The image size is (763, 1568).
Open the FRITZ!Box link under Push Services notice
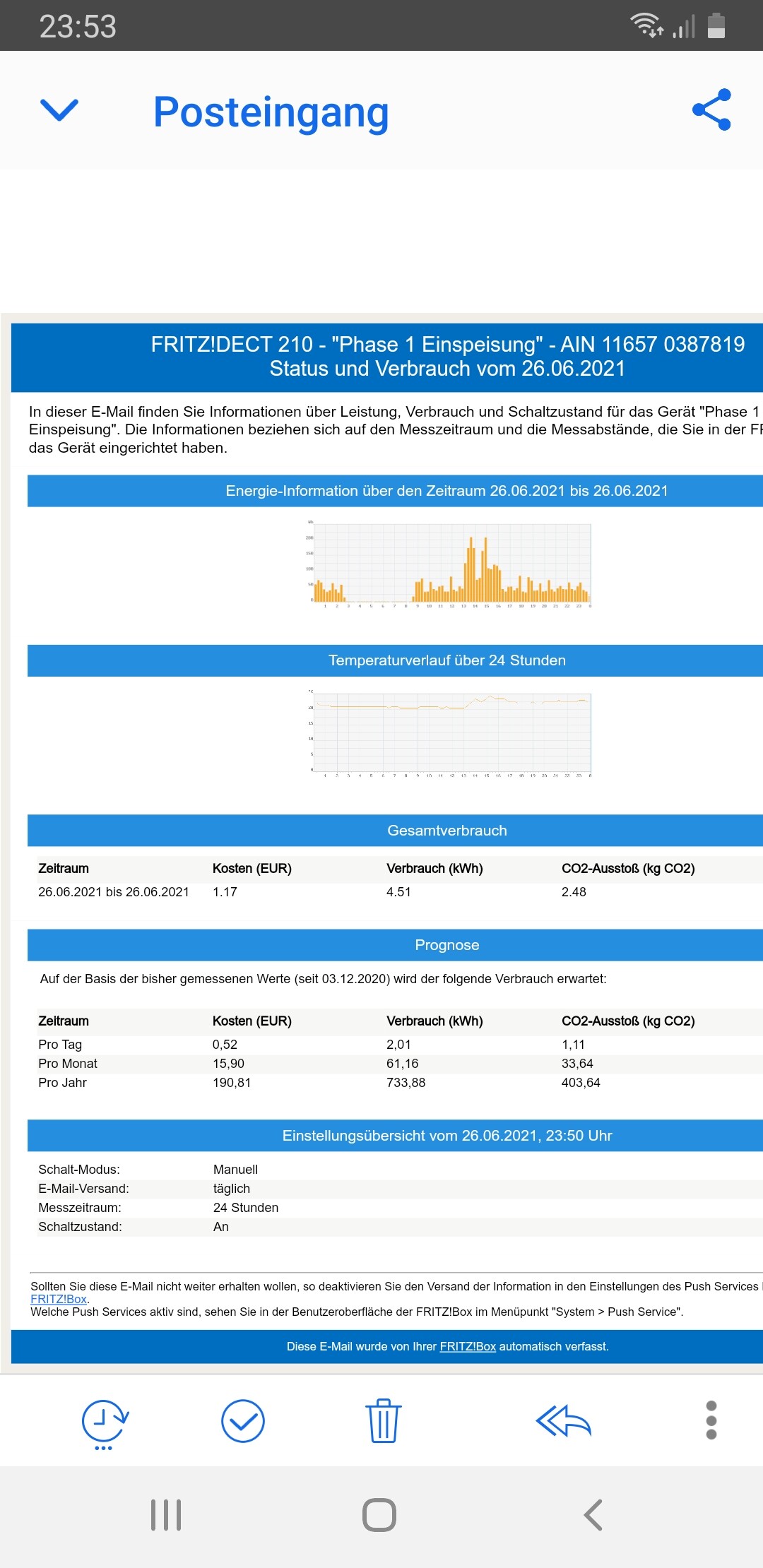[59, 1299]
